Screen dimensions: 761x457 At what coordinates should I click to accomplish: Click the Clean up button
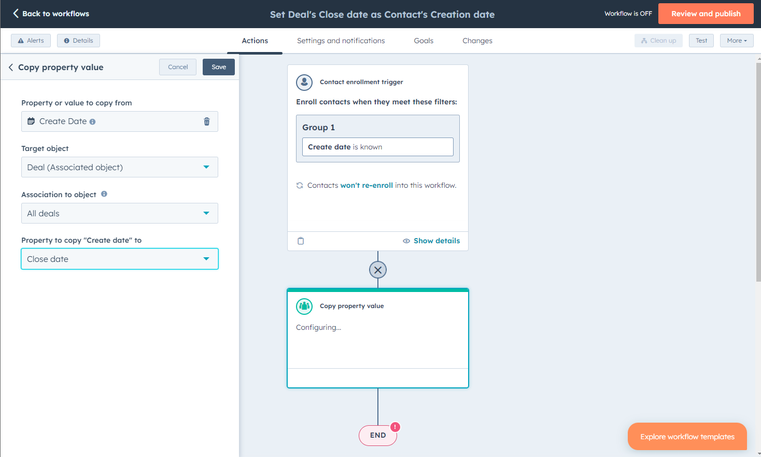click(658, 41)
